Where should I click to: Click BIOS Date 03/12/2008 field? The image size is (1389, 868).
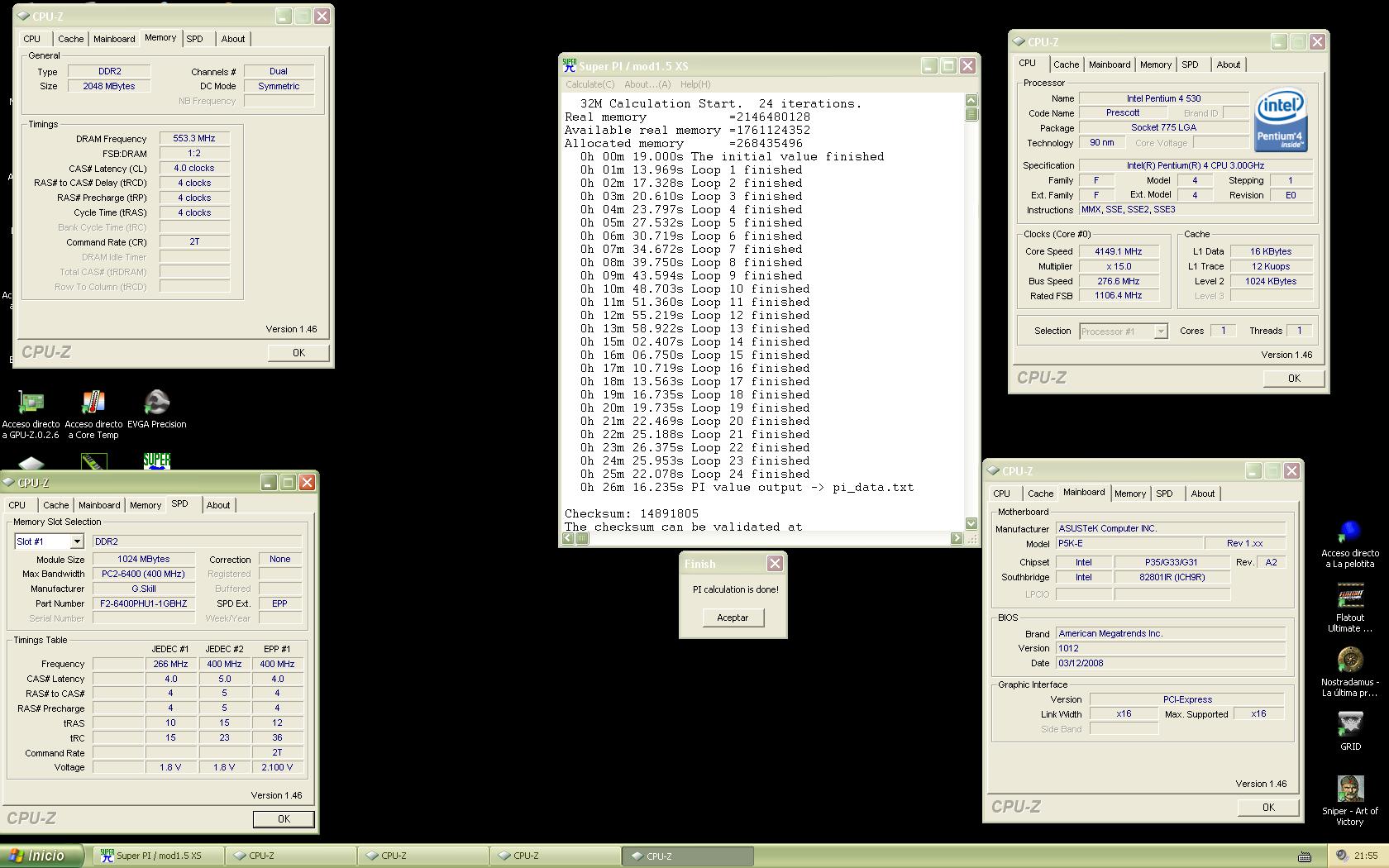coord(1171,663)
